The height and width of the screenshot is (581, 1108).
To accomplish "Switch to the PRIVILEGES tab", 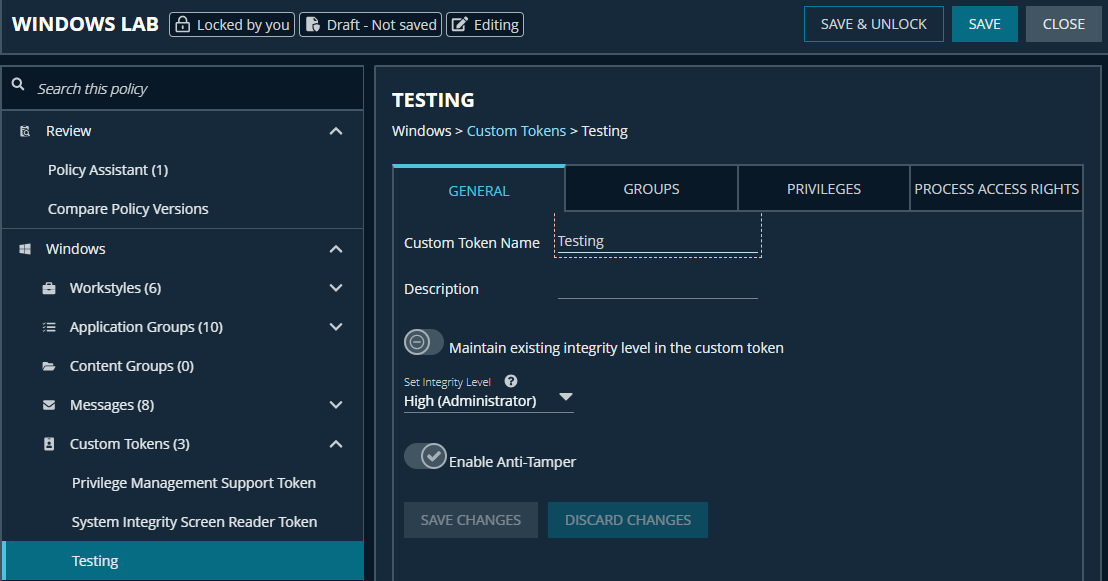I will pyautogui.click(x=823, y=188).
